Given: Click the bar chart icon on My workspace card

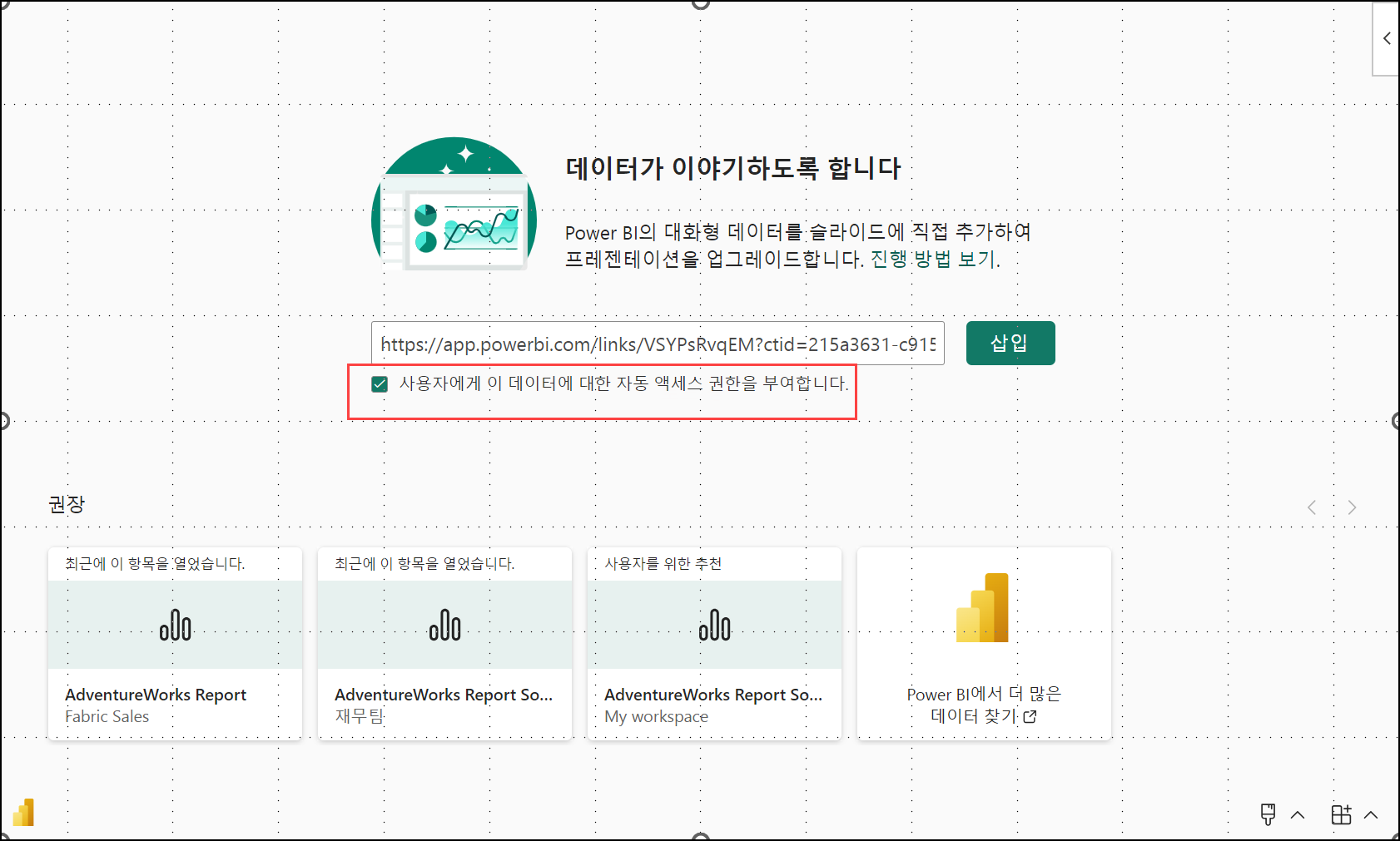Looking at the screenshot, I should click(x=715, y=625).
